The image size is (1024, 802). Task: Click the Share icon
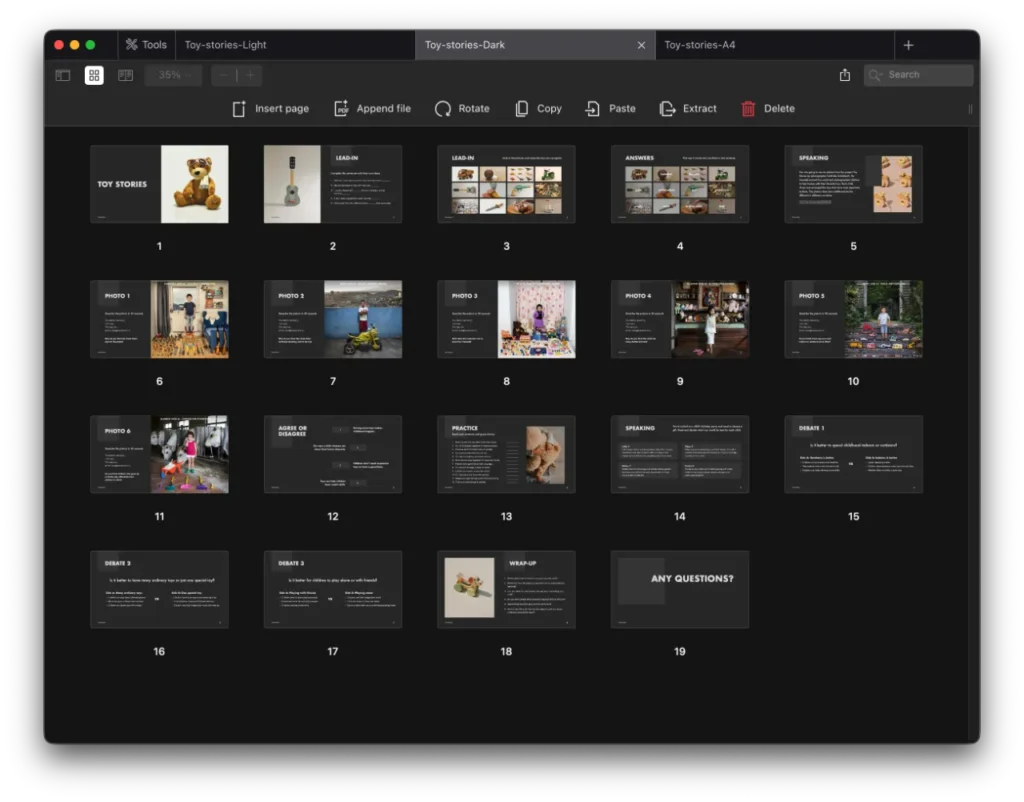(x=845, y=75)
